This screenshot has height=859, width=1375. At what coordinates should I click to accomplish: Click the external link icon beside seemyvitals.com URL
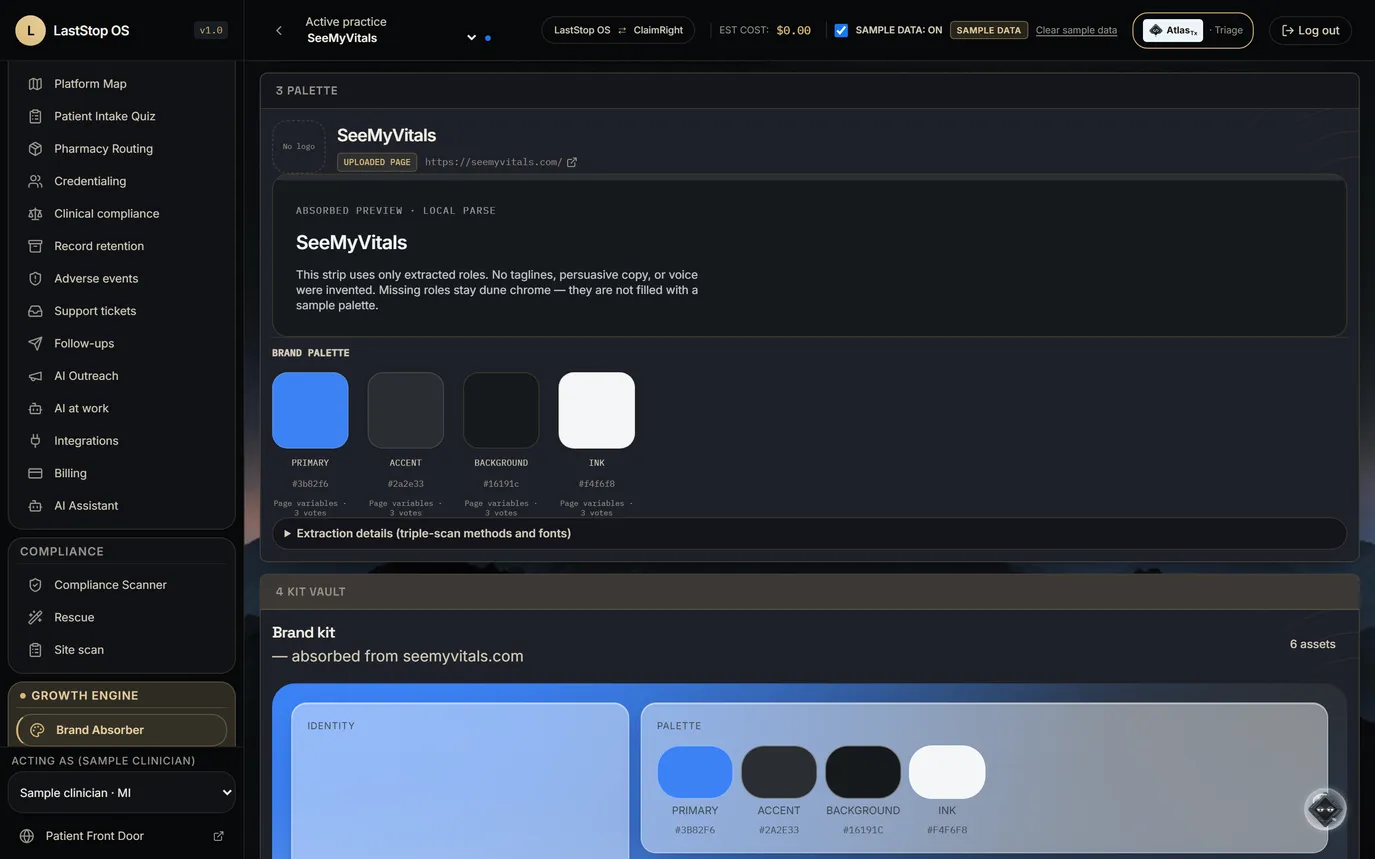[x=572, y=162]
